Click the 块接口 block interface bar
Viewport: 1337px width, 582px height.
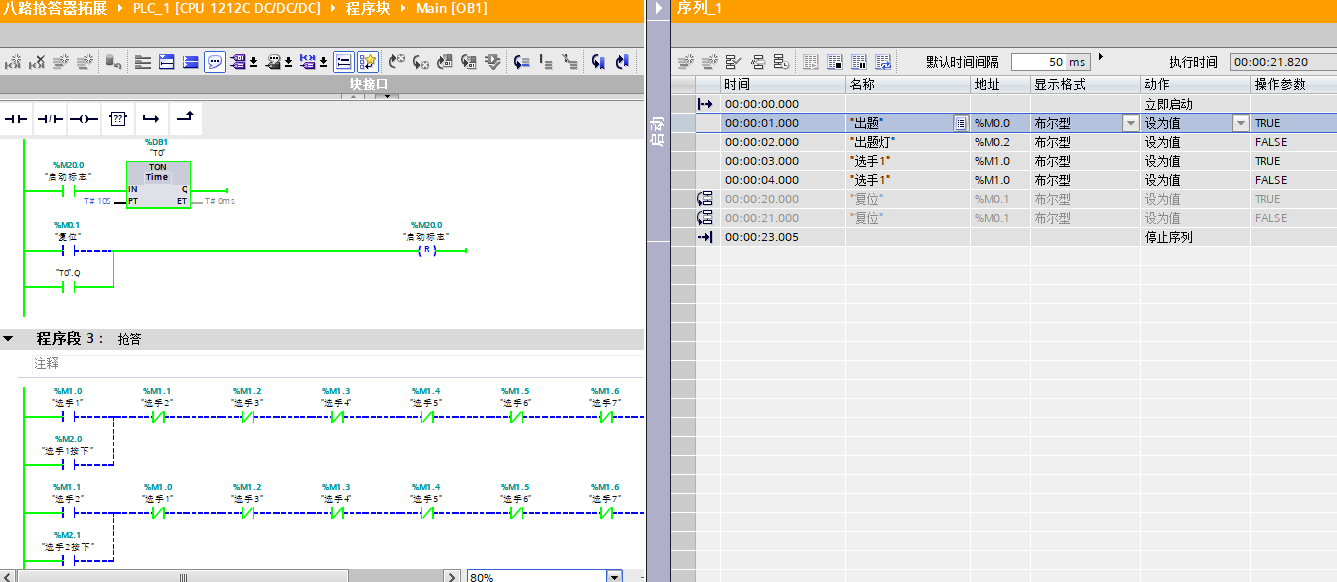click(x=368, y=84)
